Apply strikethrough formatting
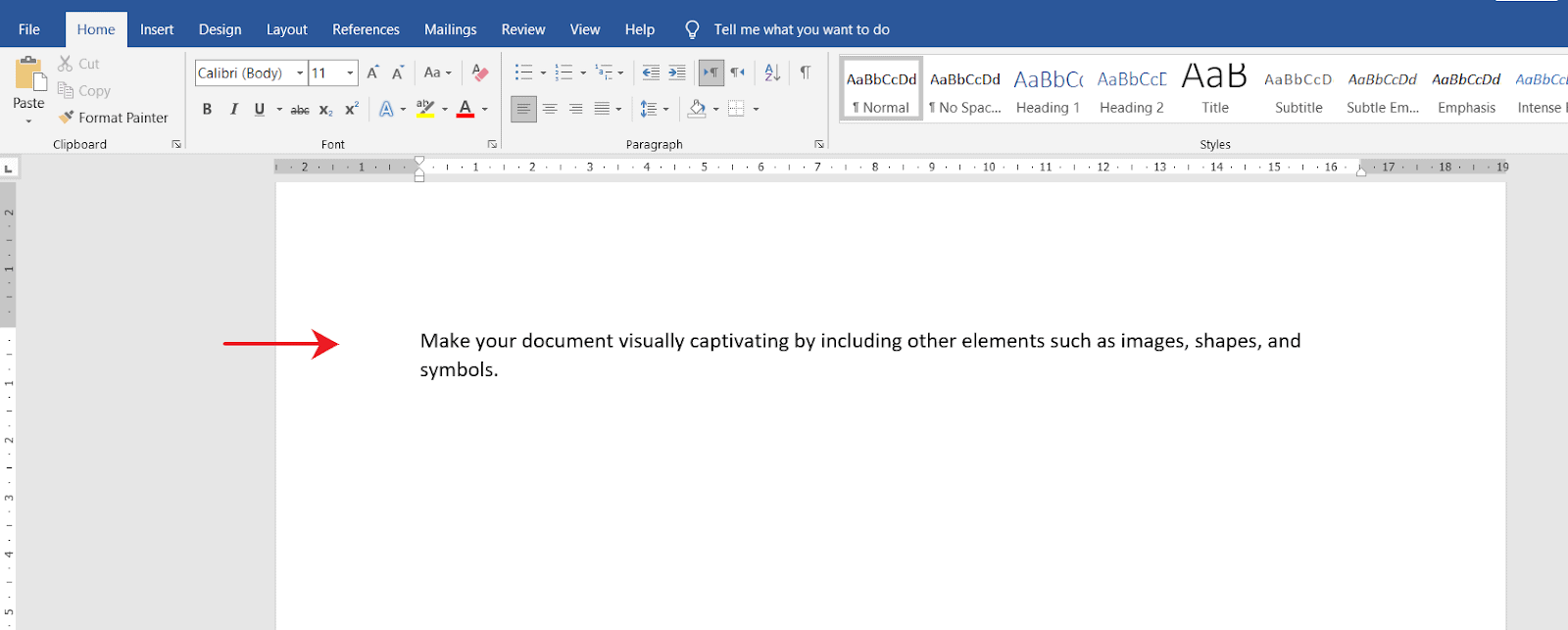Screen dimensions: 1568x630 [x=300, y=110]
